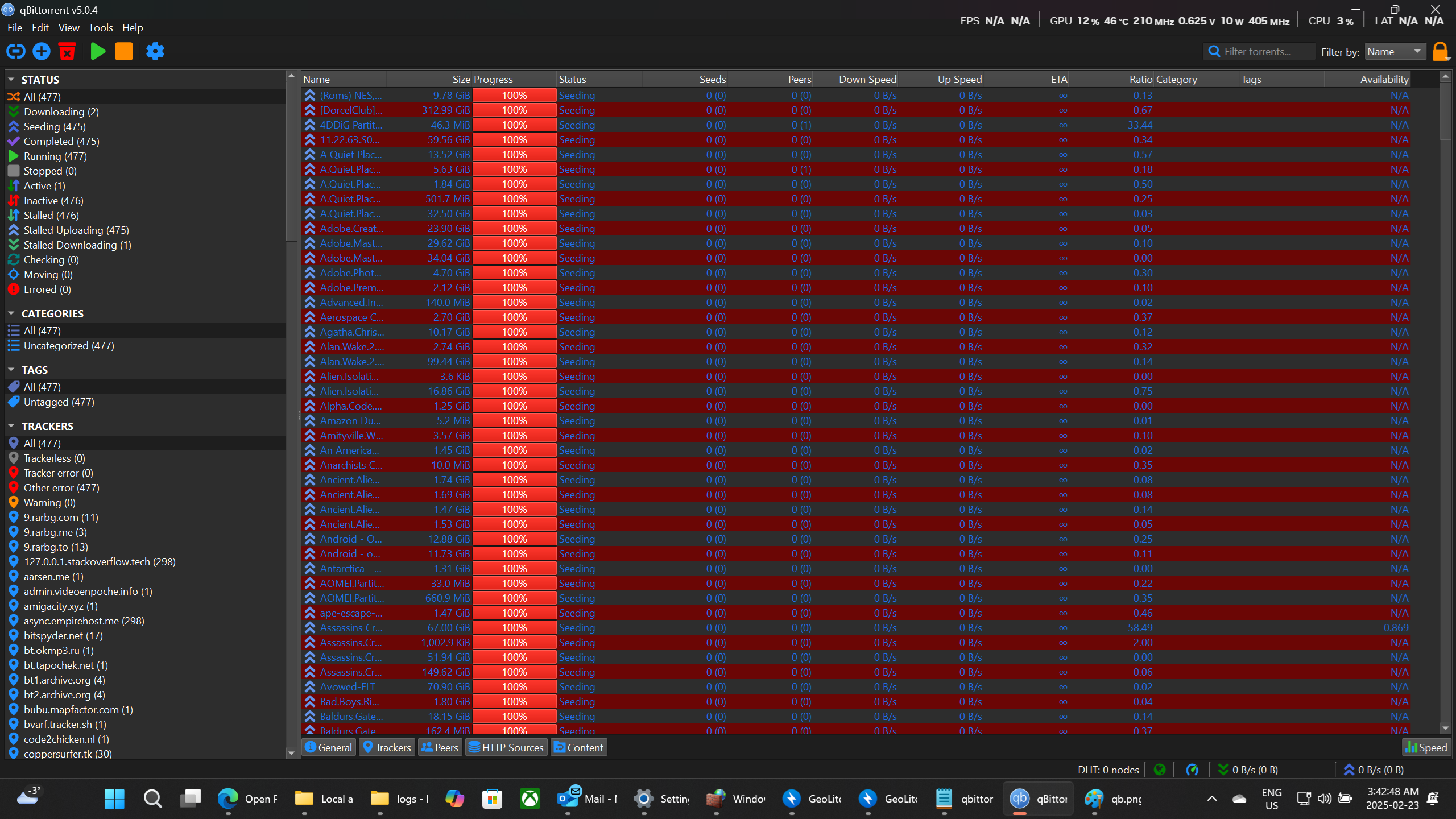Click the sidebar scrollbar up arrow
The image size is (1456, 819).
pyautogui.click(x=291, y=76)
